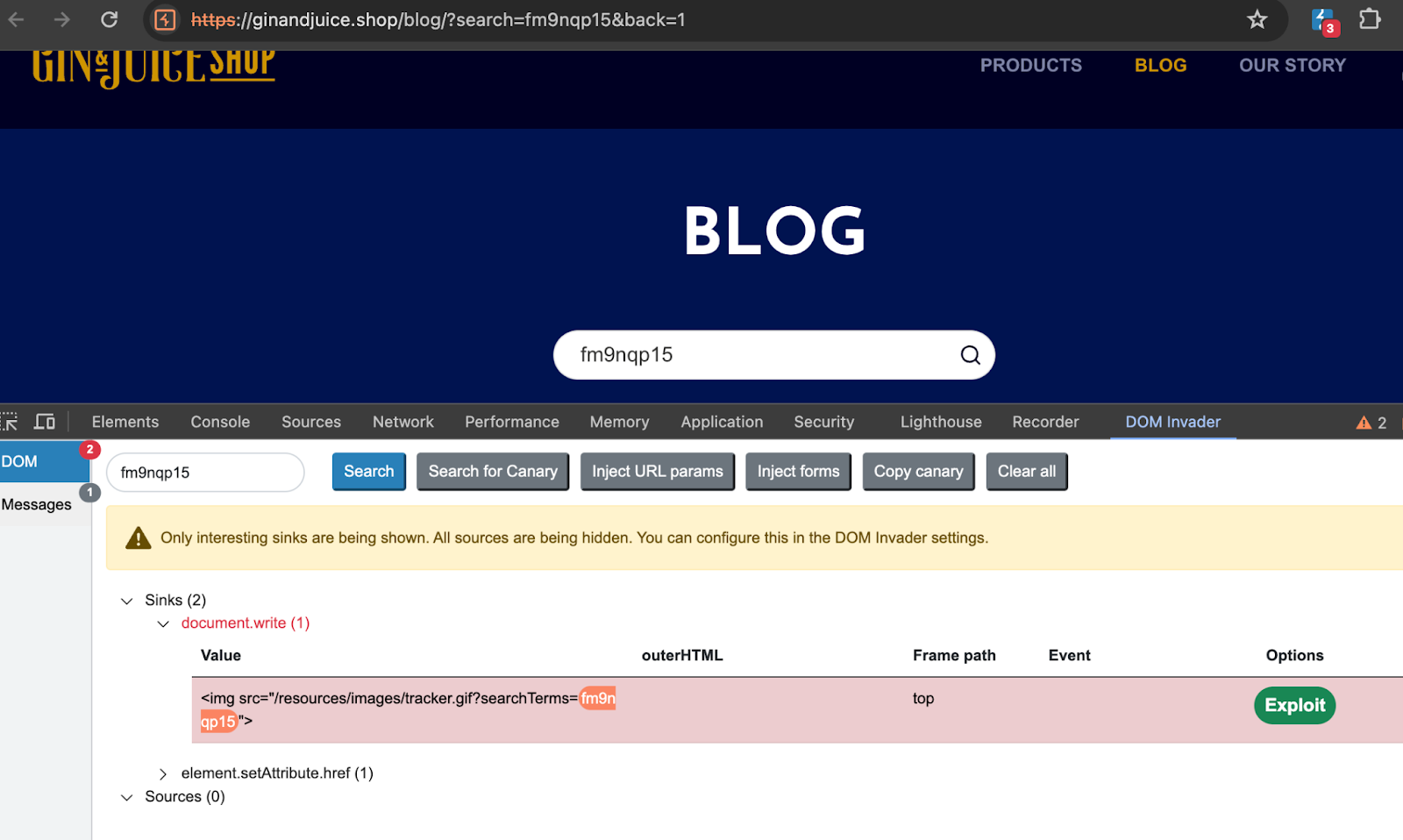The width and height of the screenshot is (1403, 840).
Task: Open the Security tab
Action: [824, 422]
